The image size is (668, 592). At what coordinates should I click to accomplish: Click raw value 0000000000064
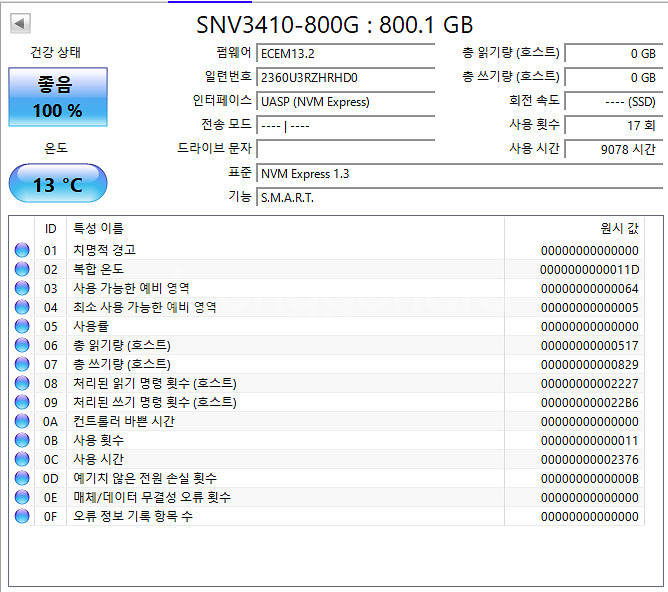590,289
